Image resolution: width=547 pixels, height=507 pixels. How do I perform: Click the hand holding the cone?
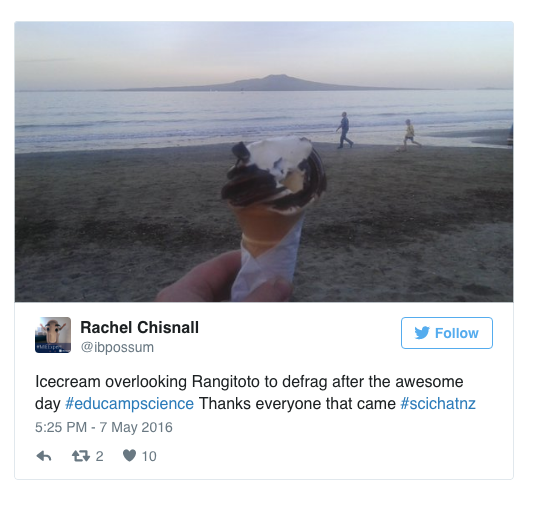[223, 279]
